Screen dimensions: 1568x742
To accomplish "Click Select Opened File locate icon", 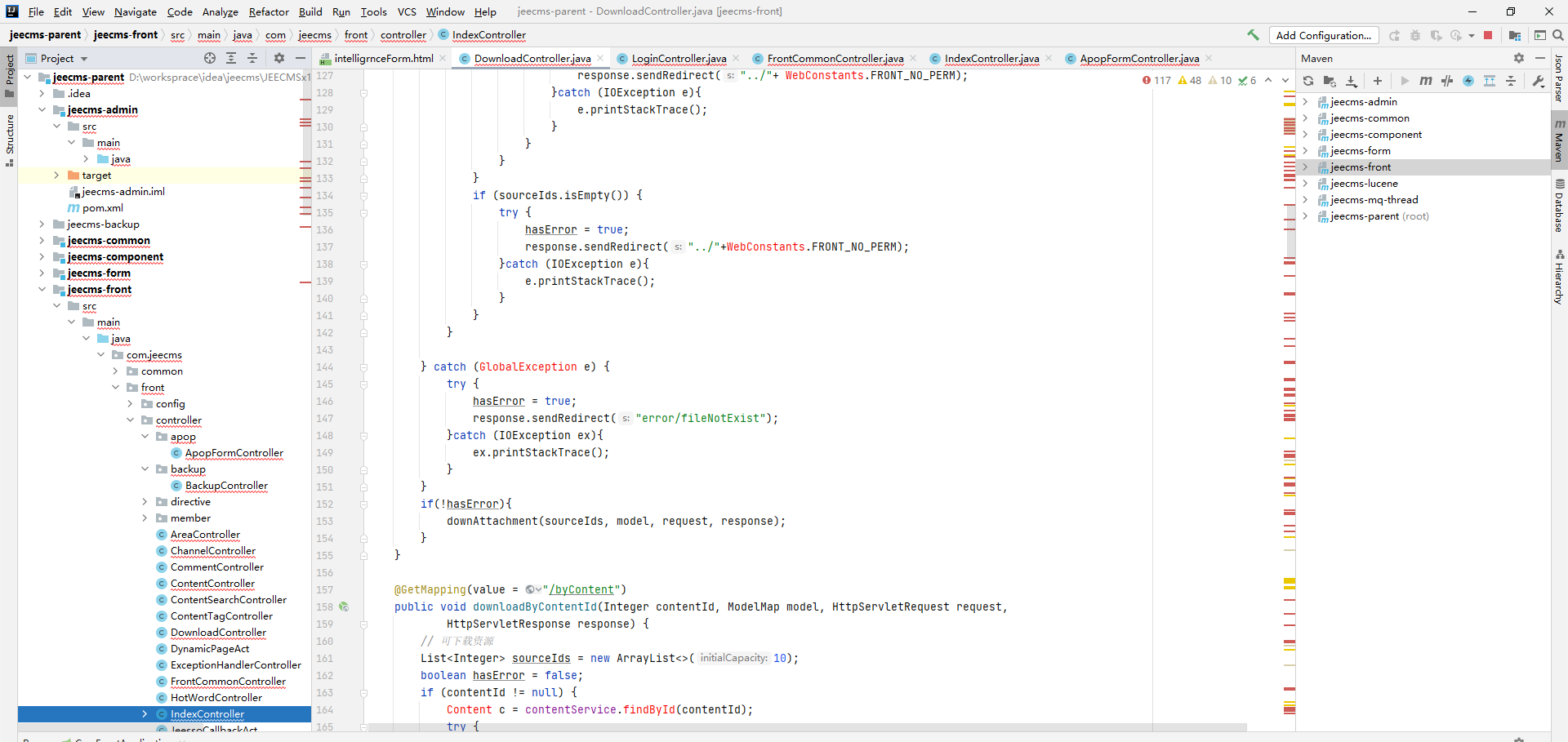I will click(x=210, y=58).
